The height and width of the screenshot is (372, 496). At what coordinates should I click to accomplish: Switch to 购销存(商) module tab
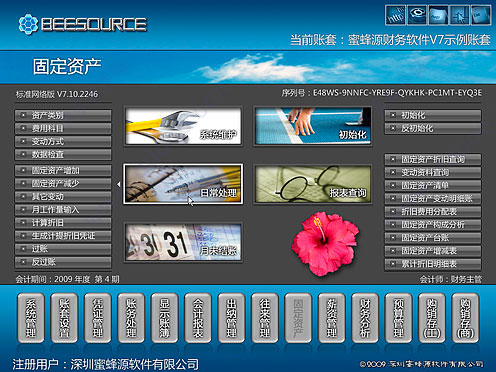(x=465, y=318)
